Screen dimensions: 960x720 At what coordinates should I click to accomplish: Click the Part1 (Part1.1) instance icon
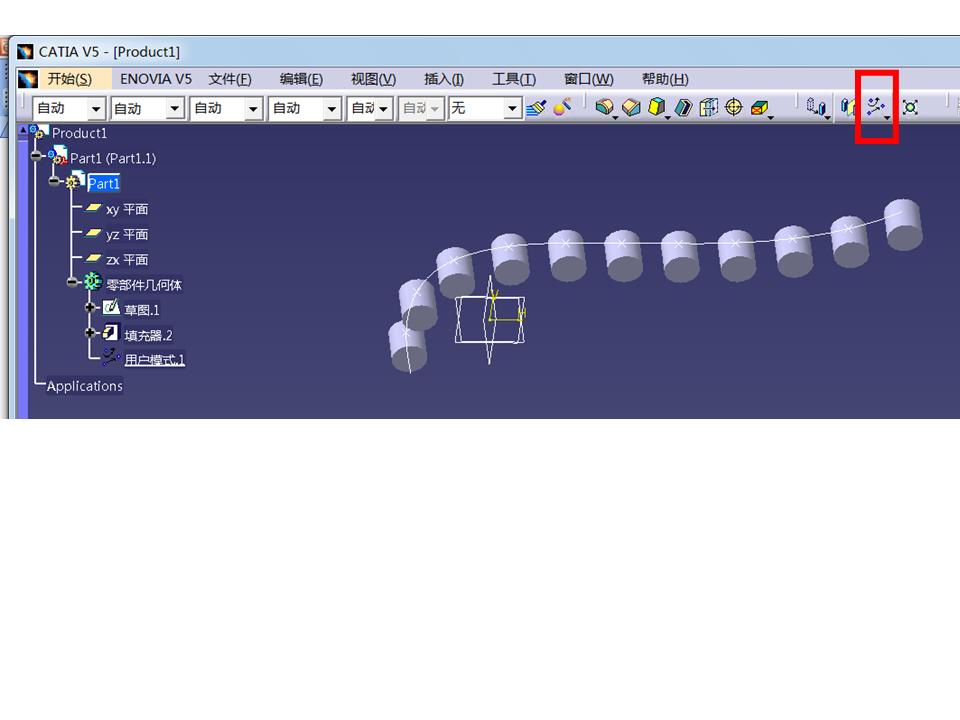click(x=58, y=156)
